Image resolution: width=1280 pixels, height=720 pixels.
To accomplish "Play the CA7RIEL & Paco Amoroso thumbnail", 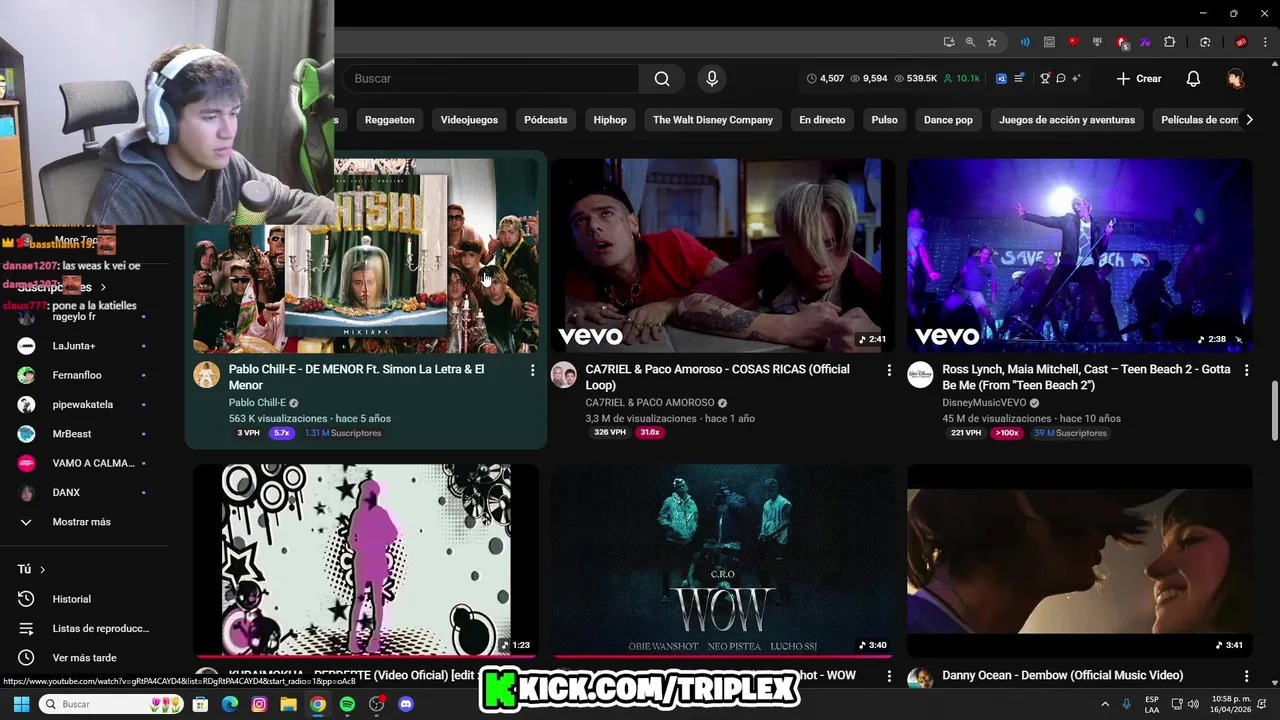I will (723, 255).
